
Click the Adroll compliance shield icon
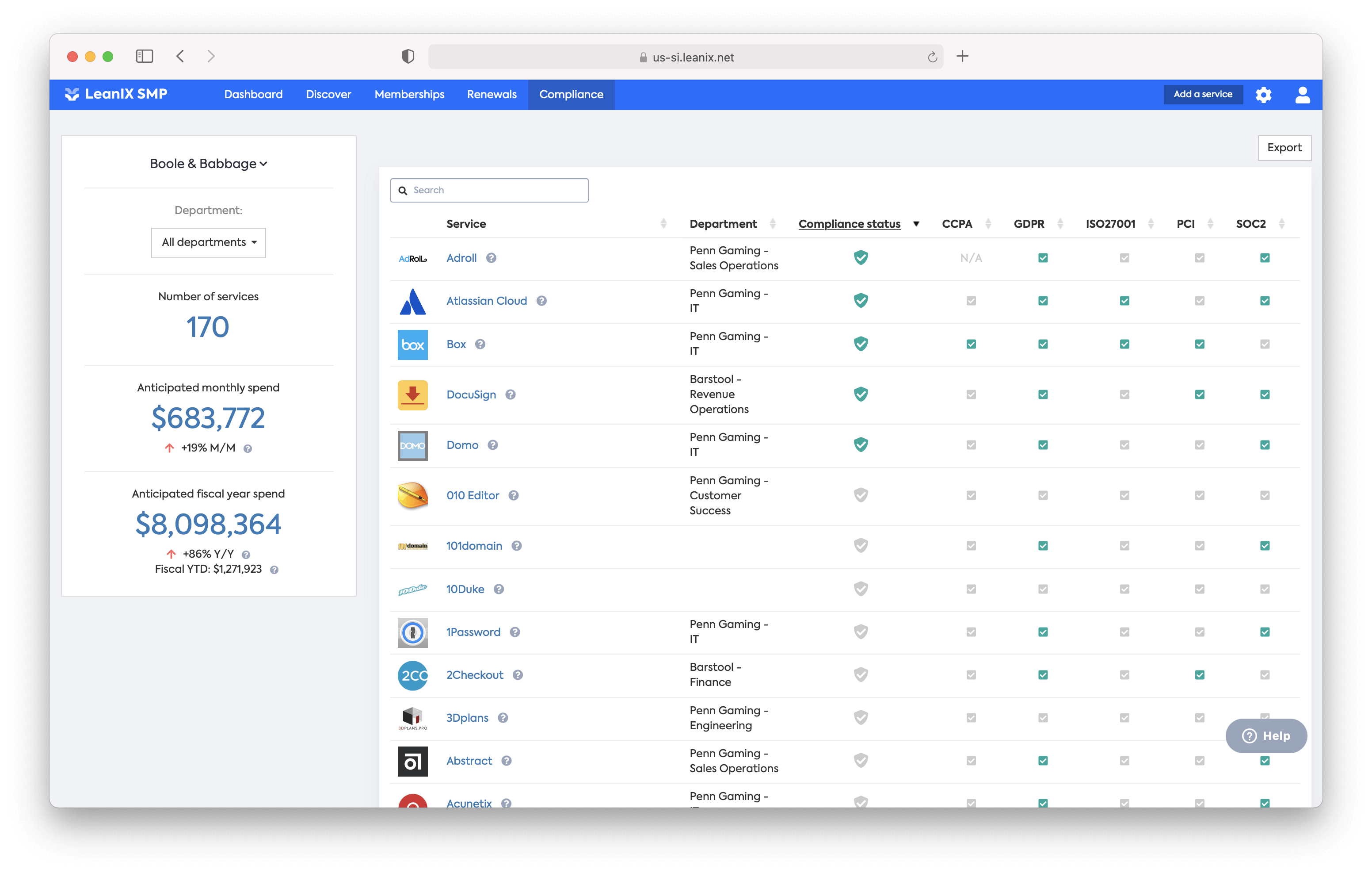[x=861, y=258]
